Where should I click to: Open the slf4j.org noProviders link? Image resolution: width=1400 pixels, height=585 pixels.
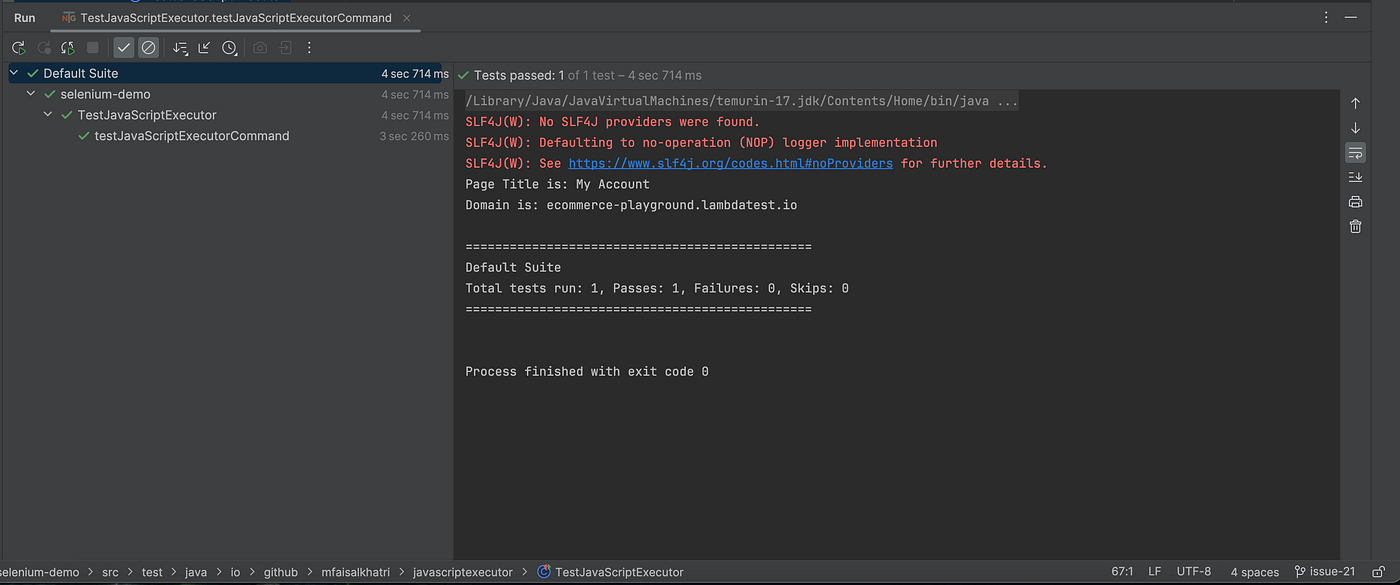click(730, 164)
